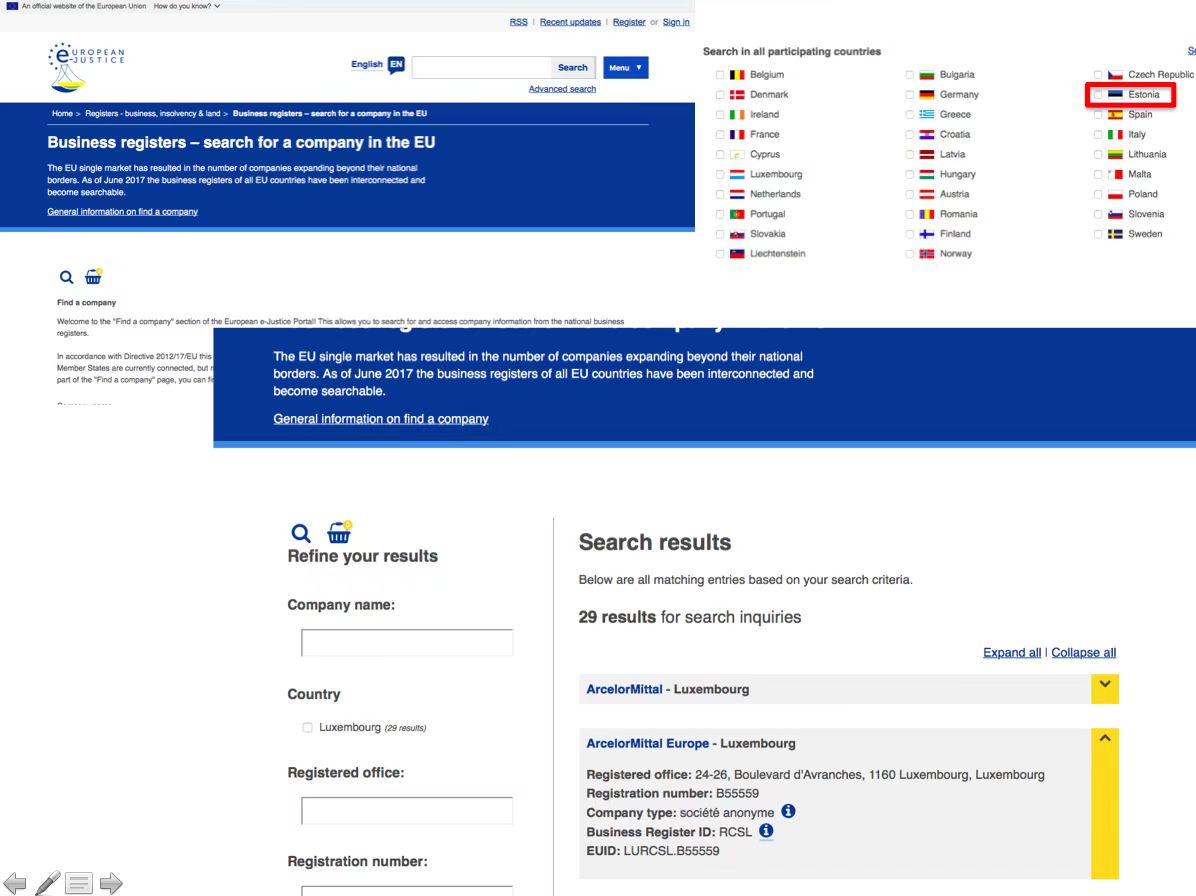Open the Menu dropdown
This screenshot has height=896, width=1196.
pyautogui.click(x=625, y=68)
